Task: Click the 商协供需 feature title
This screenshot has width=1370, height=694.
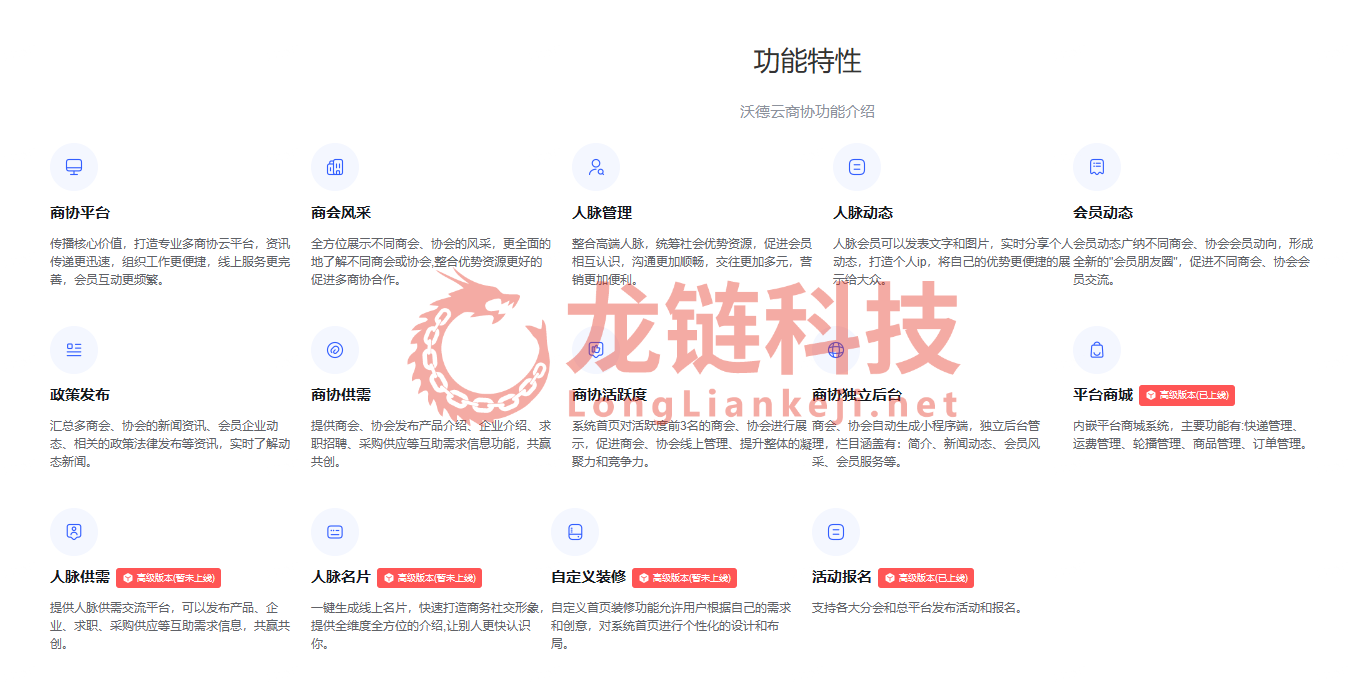Action: 341,395
